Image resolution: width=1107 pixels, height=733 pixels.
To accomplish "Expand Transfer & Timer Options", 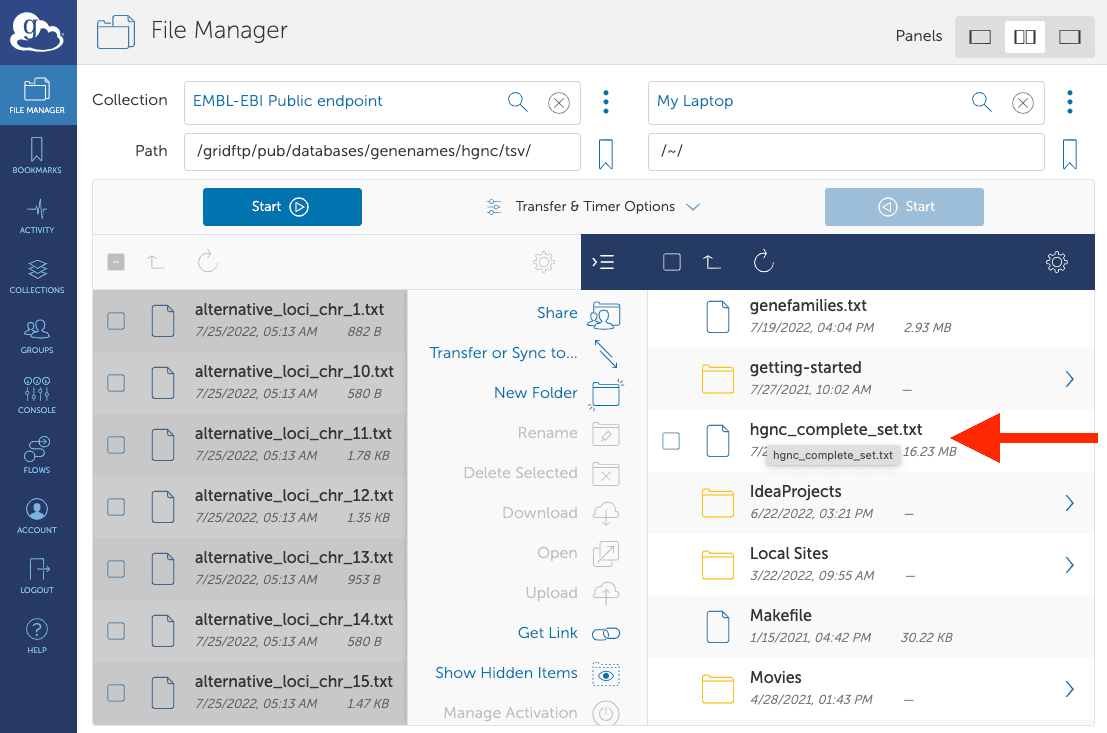I will pos(593,207).
